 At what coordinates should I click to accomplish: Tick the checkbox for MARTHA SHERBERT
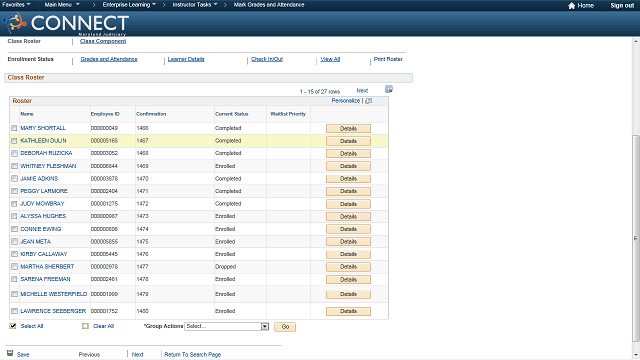click(14, 267)
